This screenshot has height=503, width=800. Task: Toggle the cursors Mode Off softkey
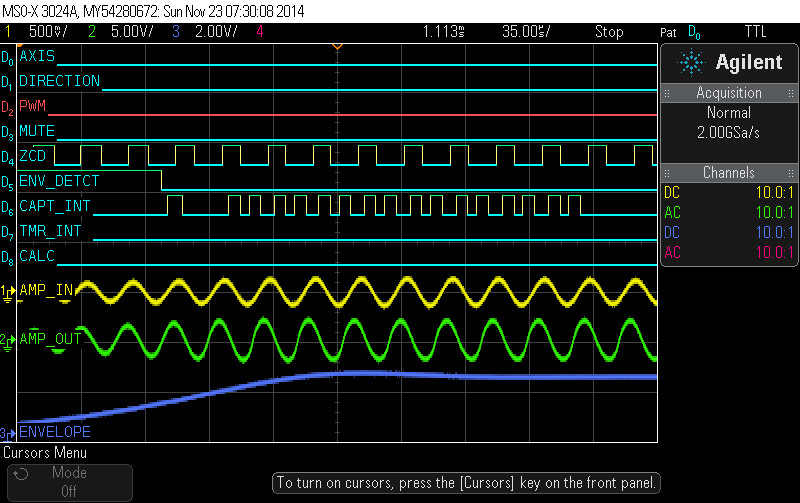coord(69,482)
